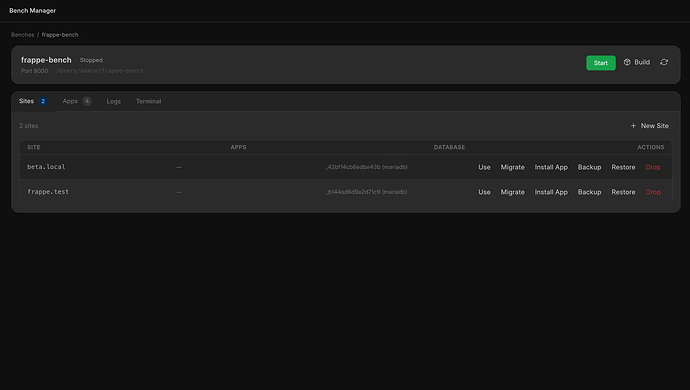690x390 pixels.
Task: Start the frappe-bench server
Action: pos(601,63)
